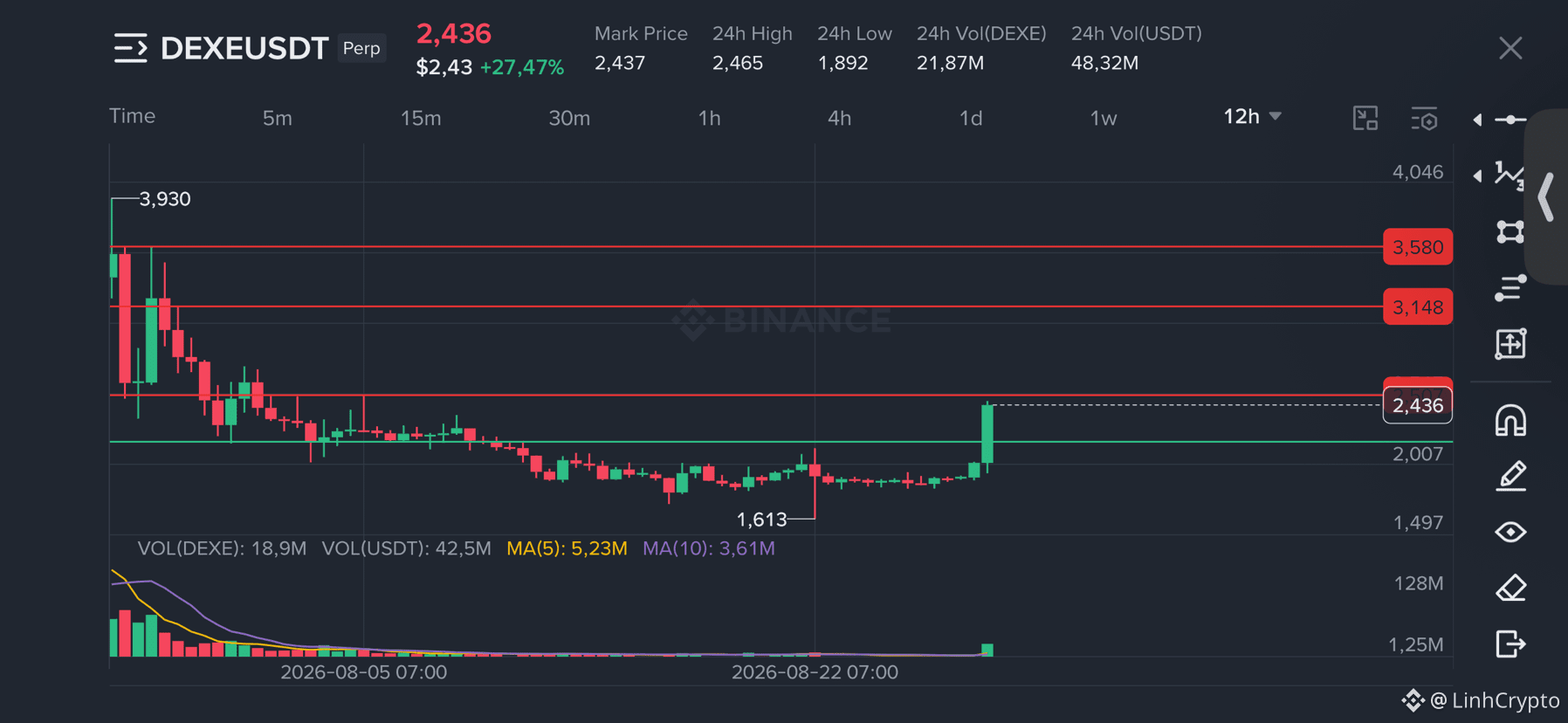The height and width of the screenshot is (723, 1568).
Task: Click the Perp contract badge
Action: (361, 48)
